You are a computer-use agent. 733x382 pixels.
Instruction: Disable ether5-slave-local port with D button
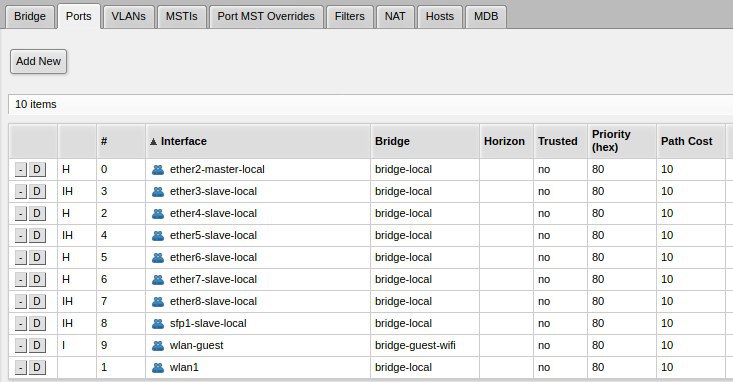(x=37, y=236)
